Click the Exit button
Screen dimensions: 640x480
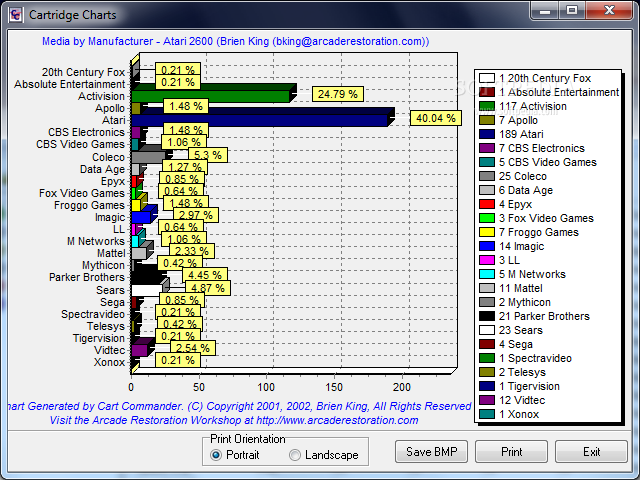[591, 451]
